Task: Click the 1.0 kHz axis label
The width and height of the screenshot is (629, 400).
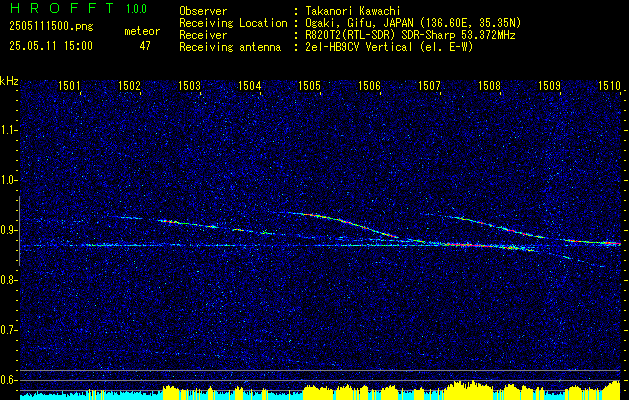Action: (8, 181)
